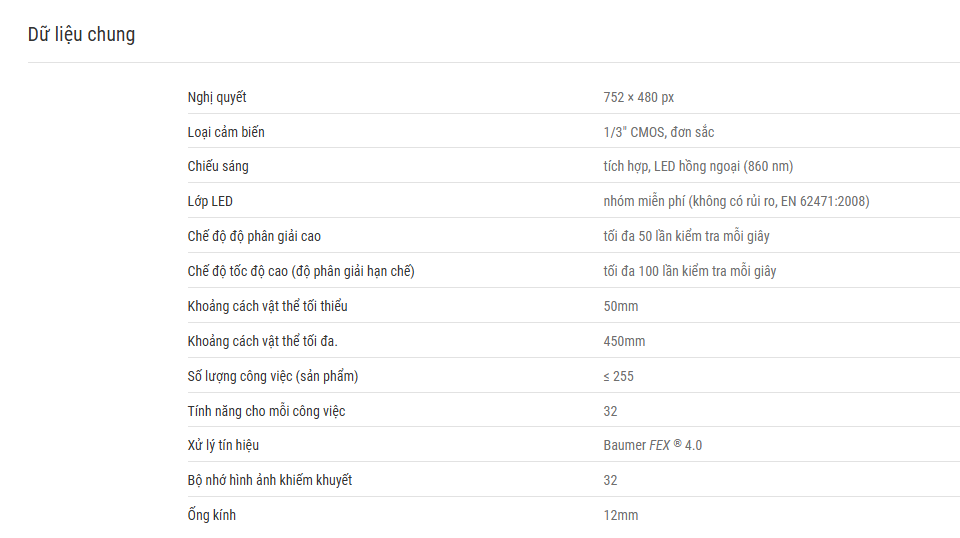Click the 'tích hợp, LED hồng ngoại (860 nm)' value
The height and width of the screenshot is (538, 960).
click(x=698, y=166)
